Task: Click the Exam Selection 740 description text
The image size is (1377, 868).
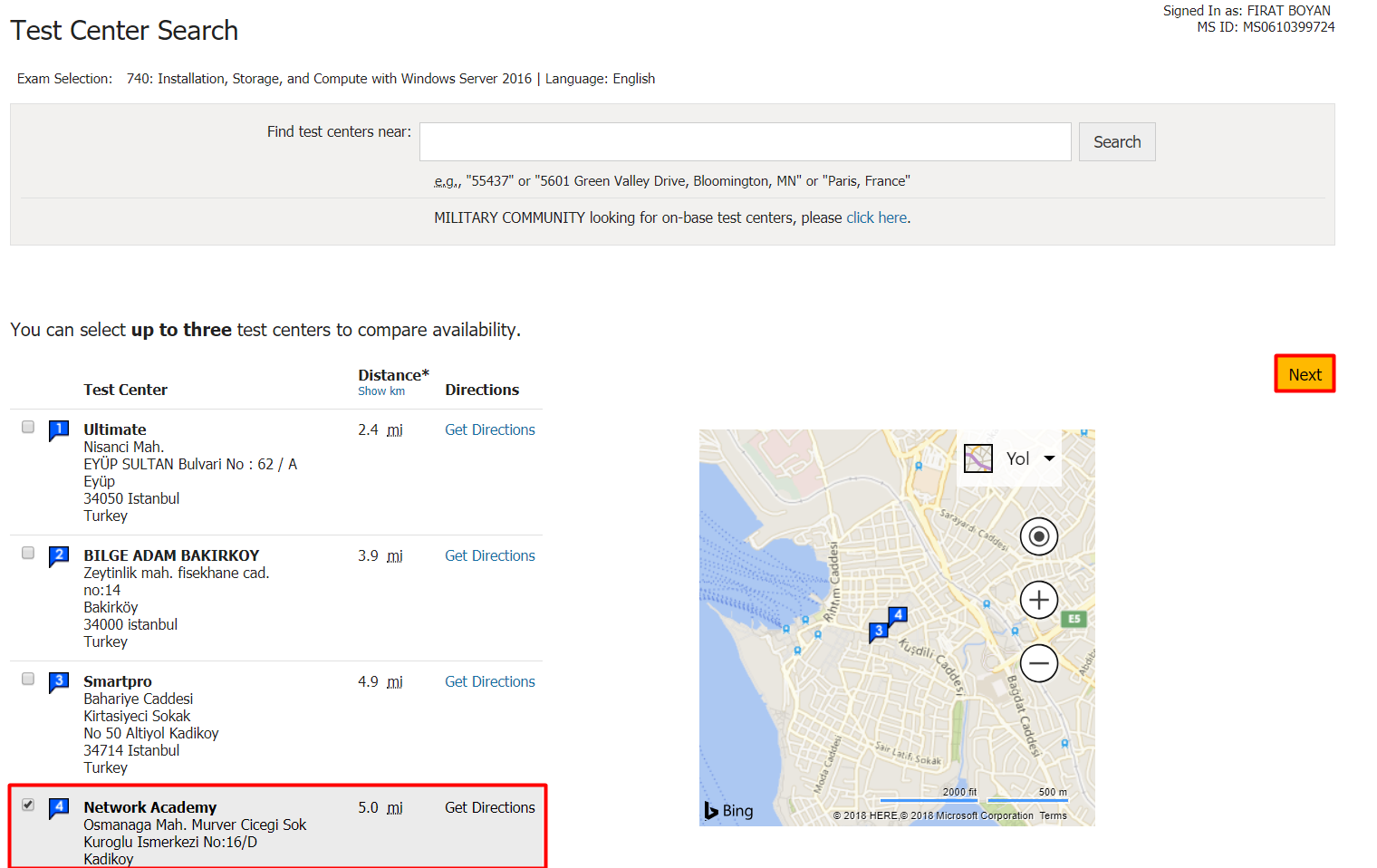Action: (390, 79)
